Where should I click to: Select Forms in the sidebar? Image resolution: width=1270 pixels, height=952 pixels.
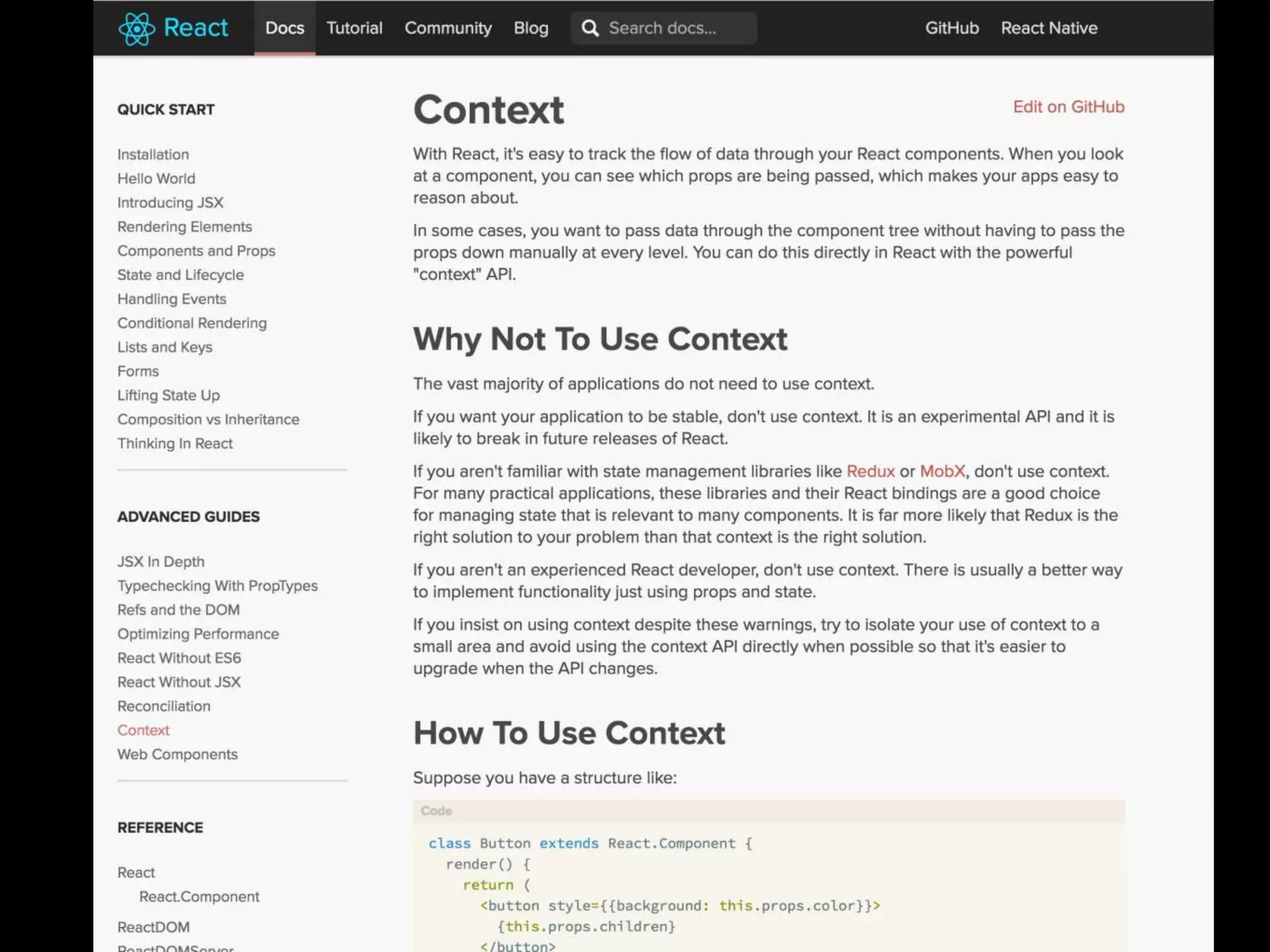[x=138, y=371]
